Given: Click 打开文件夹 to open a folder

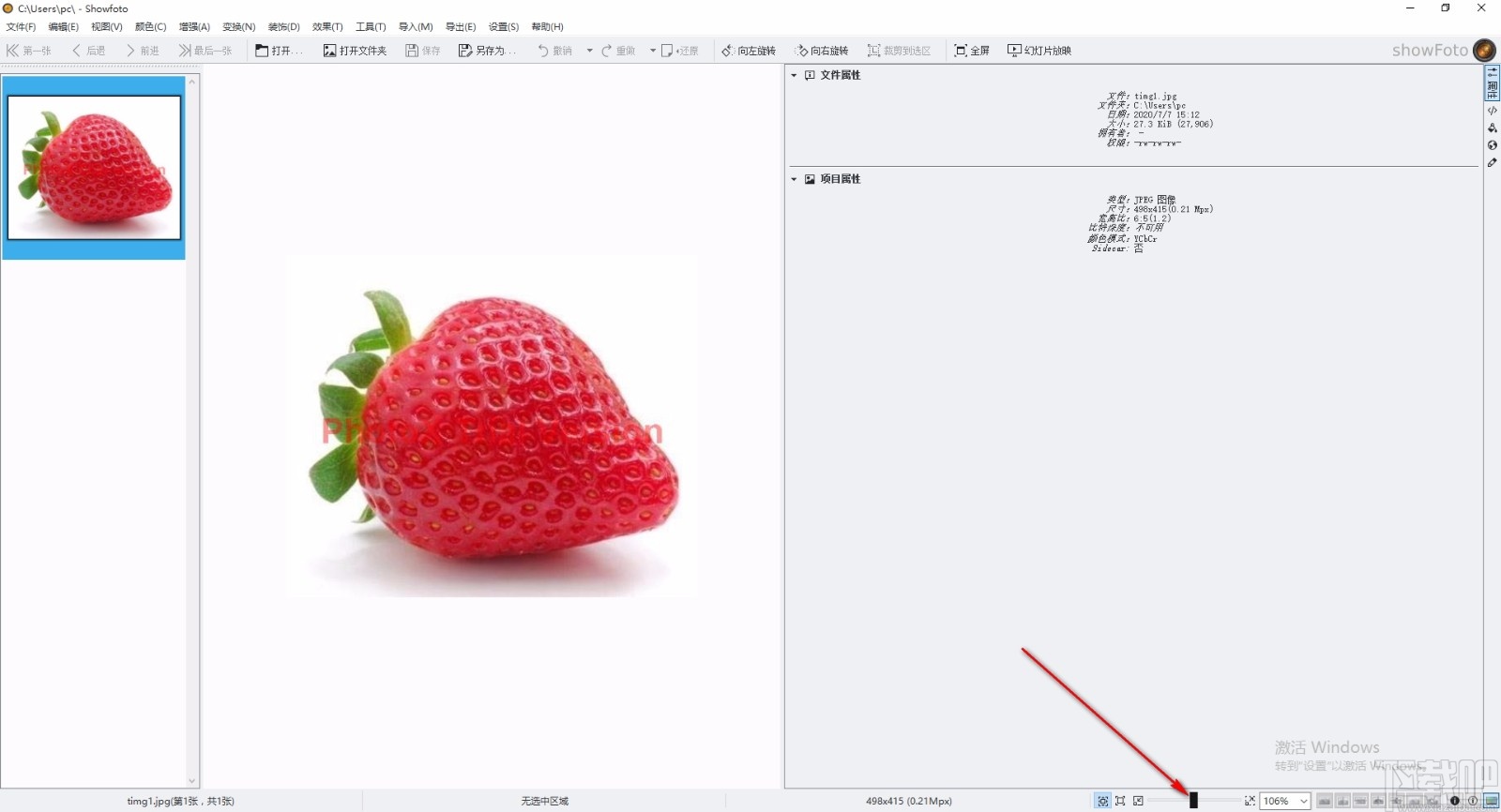Looking at the screenshot, I should 355,51.
